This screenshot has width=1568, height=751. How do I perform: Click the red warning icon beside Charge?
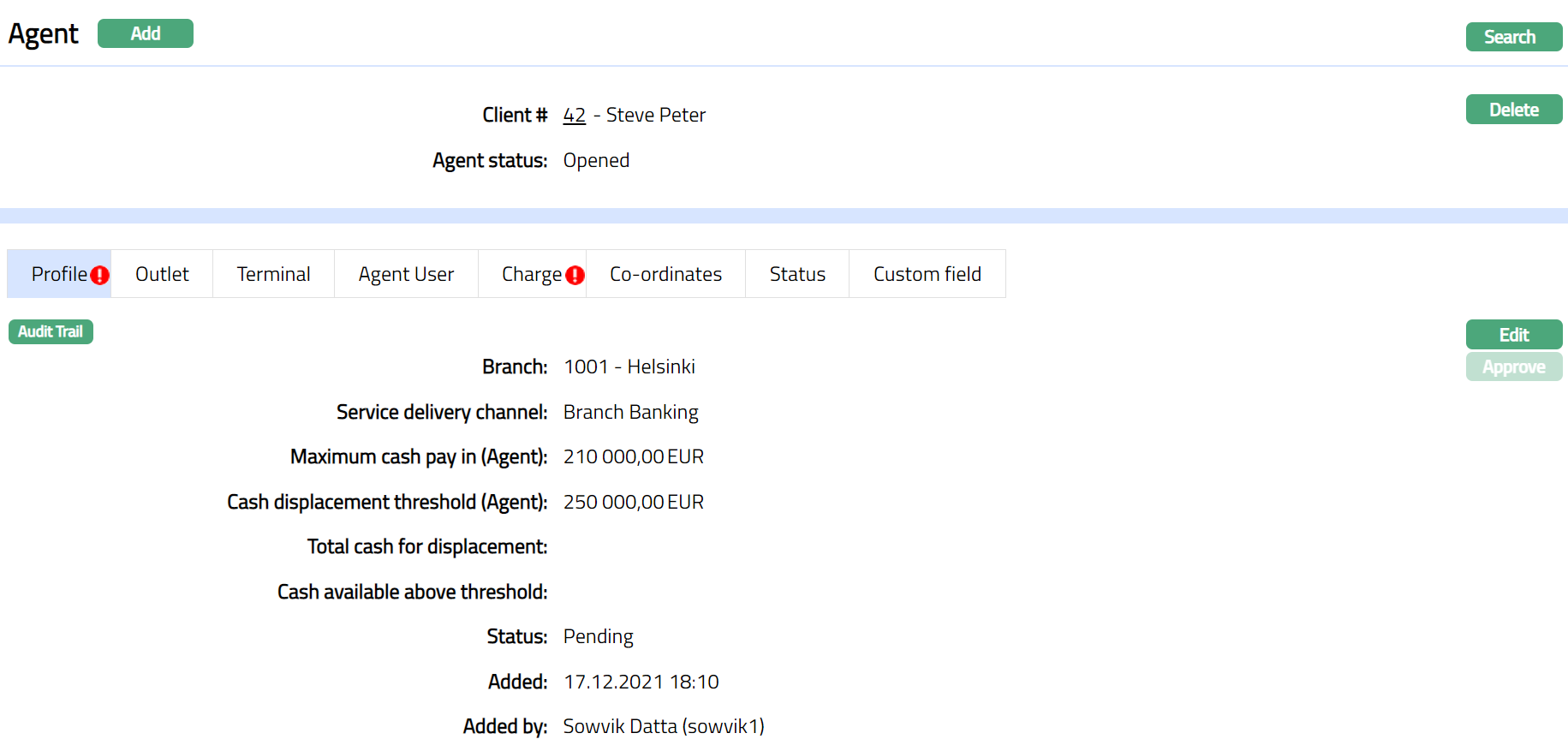tap(575, 275)
